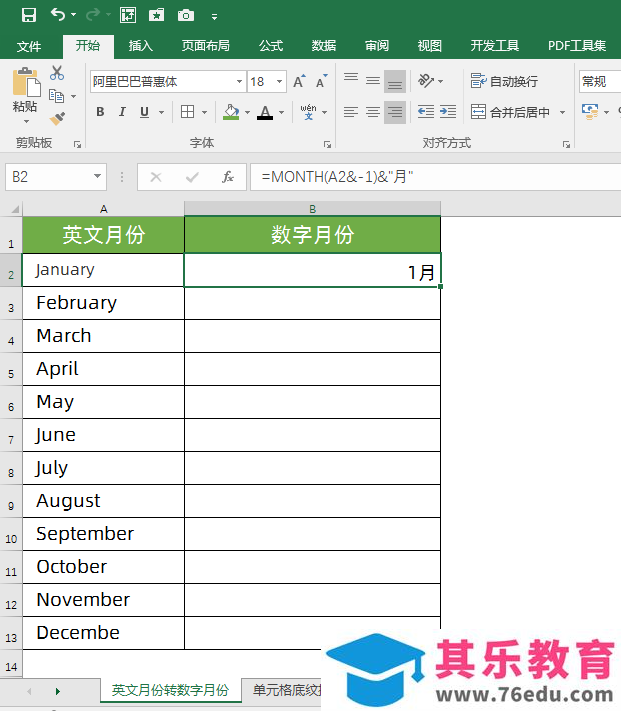Image resolution: width=621 pixels, height=711 pixels.
Task: Switch to the 视图 ribbon tab
Action: coord(430,46)
